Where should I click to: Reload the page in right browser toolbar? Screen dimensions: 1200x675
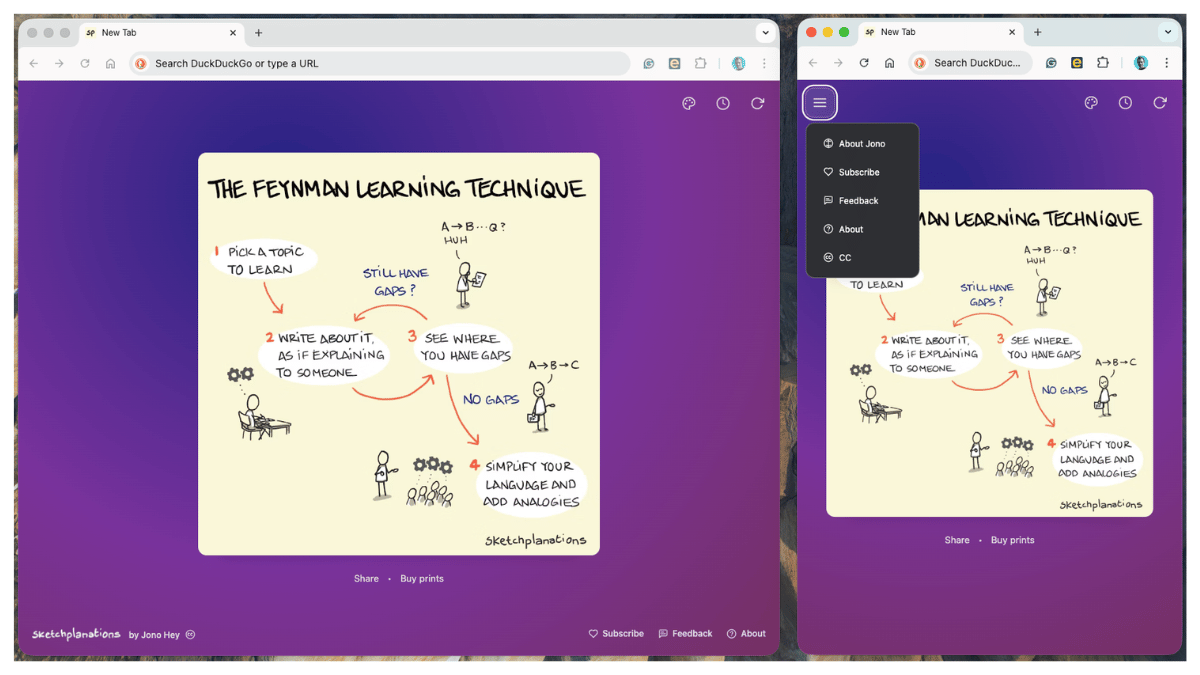point(864,62)
